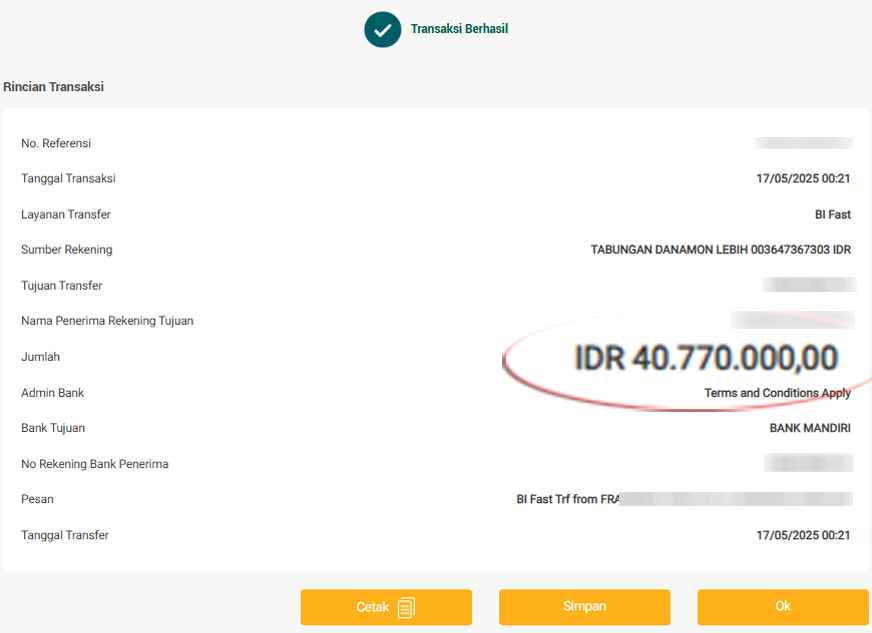Select the BANK MANDIRI destination value
872x633 pixels.
[x=810, y=428]
